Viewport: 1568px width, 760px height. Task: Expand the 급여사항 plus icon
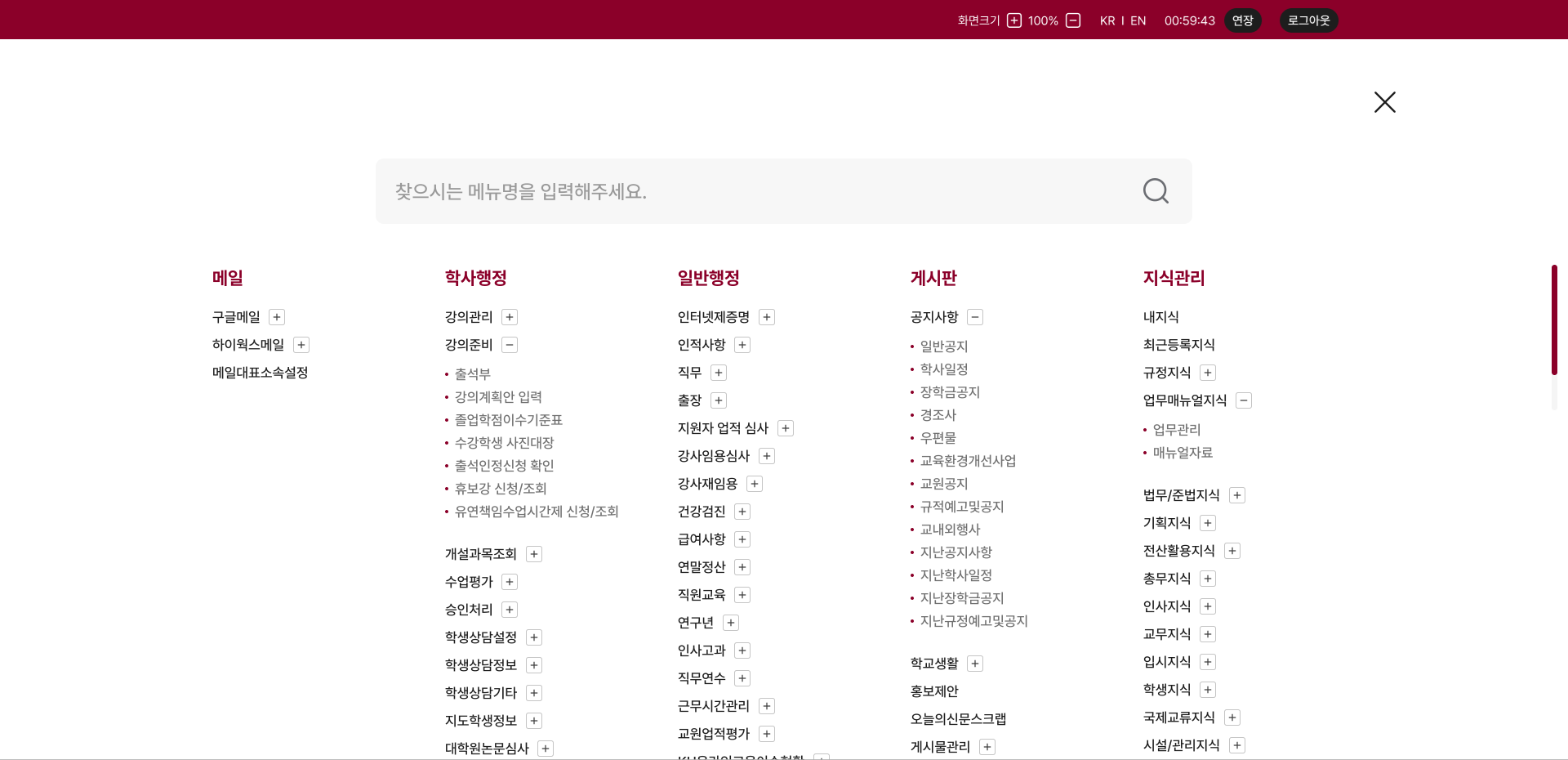coord(742,539)
